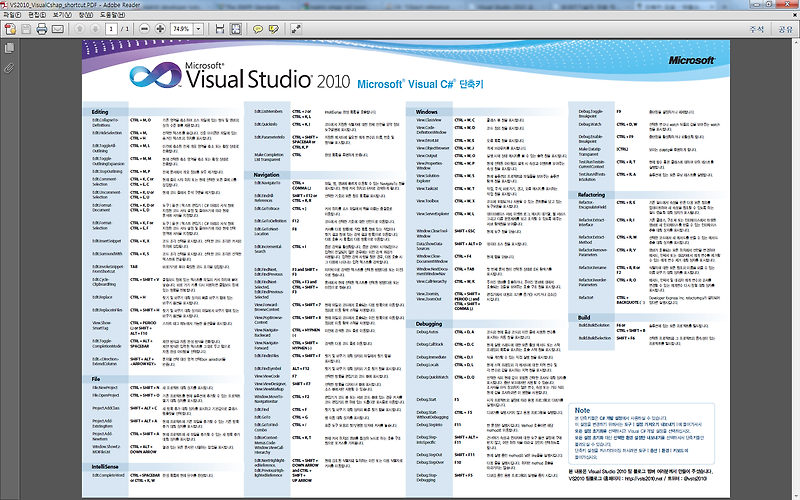This screenshot has width=800, height=500.
Task: Click the 'IntelliSense' section heading
Action: pyautogui.click(x=105, y=467)
